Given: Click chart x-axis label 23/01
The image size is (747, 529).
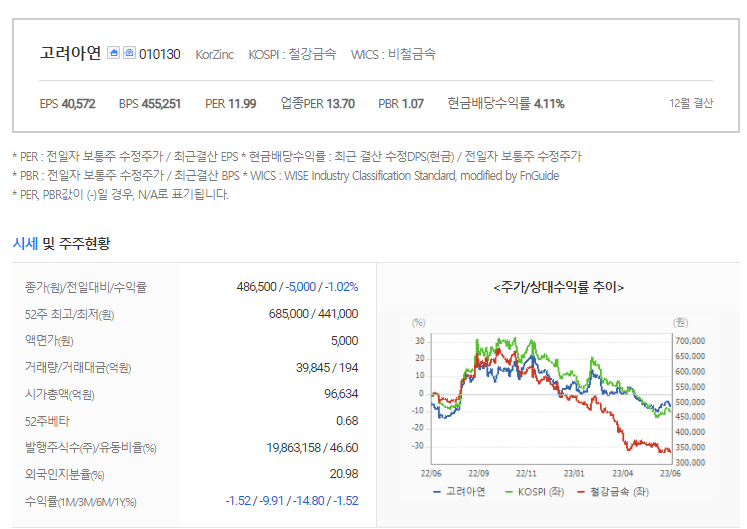Looking at the screenshot, I should coord(574,473).
